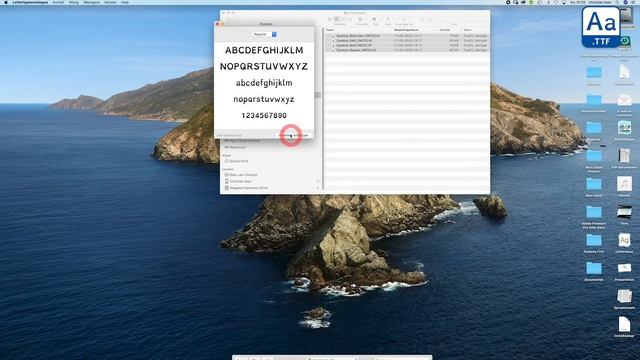Open the Weergave menu
Image resolution: width=640 pixels, height=360 pixels.
[92, 2]
